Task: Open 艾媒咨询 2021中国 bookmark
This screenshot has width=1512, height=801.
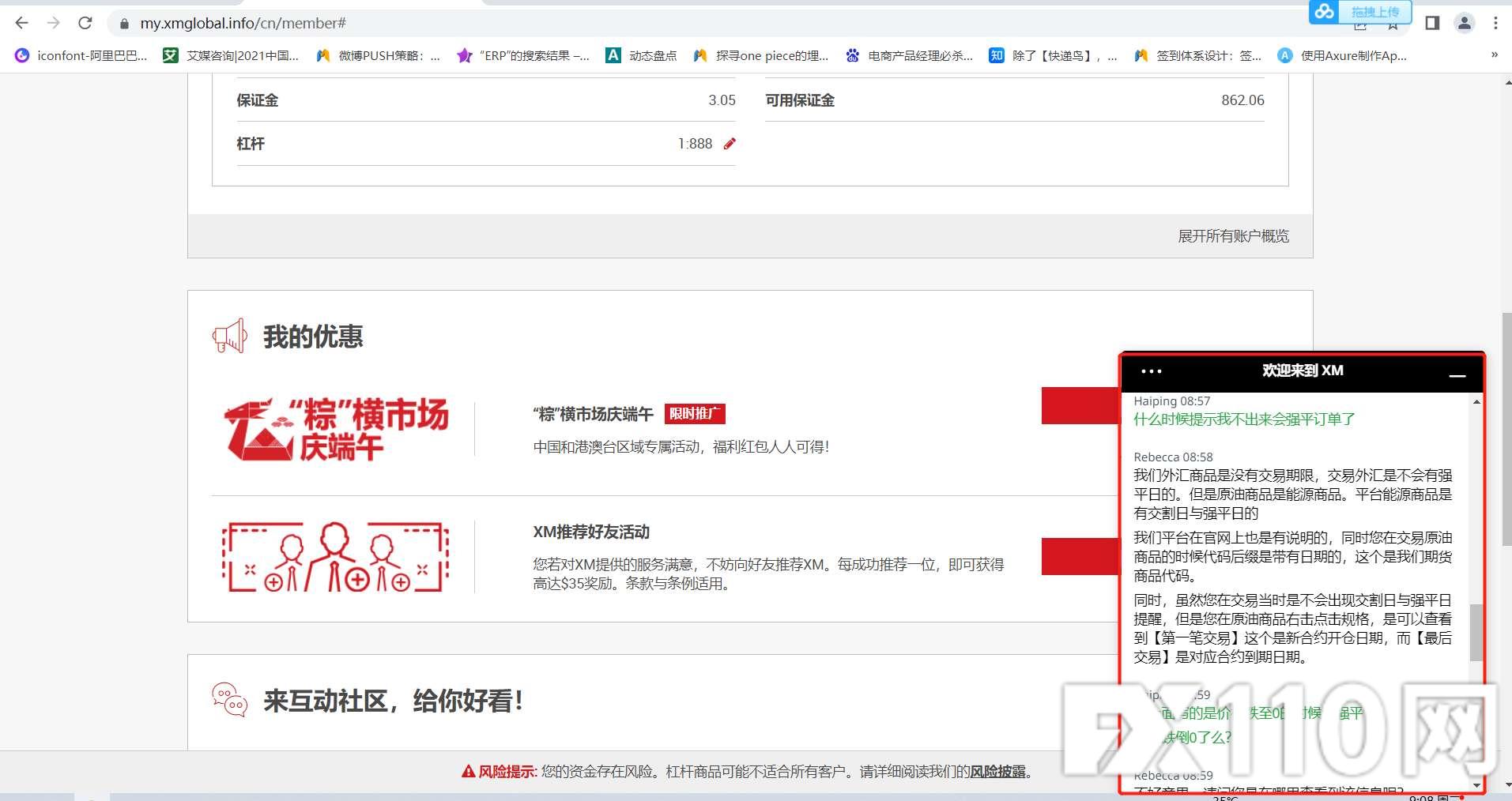Action: (231, 55)
